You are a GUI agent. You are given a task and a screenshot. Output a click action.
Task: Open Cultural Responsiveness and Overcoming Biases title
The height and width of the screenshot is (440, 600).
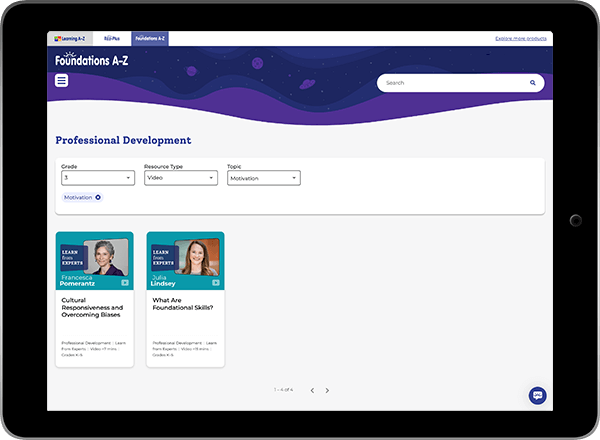tap(92, 307)
